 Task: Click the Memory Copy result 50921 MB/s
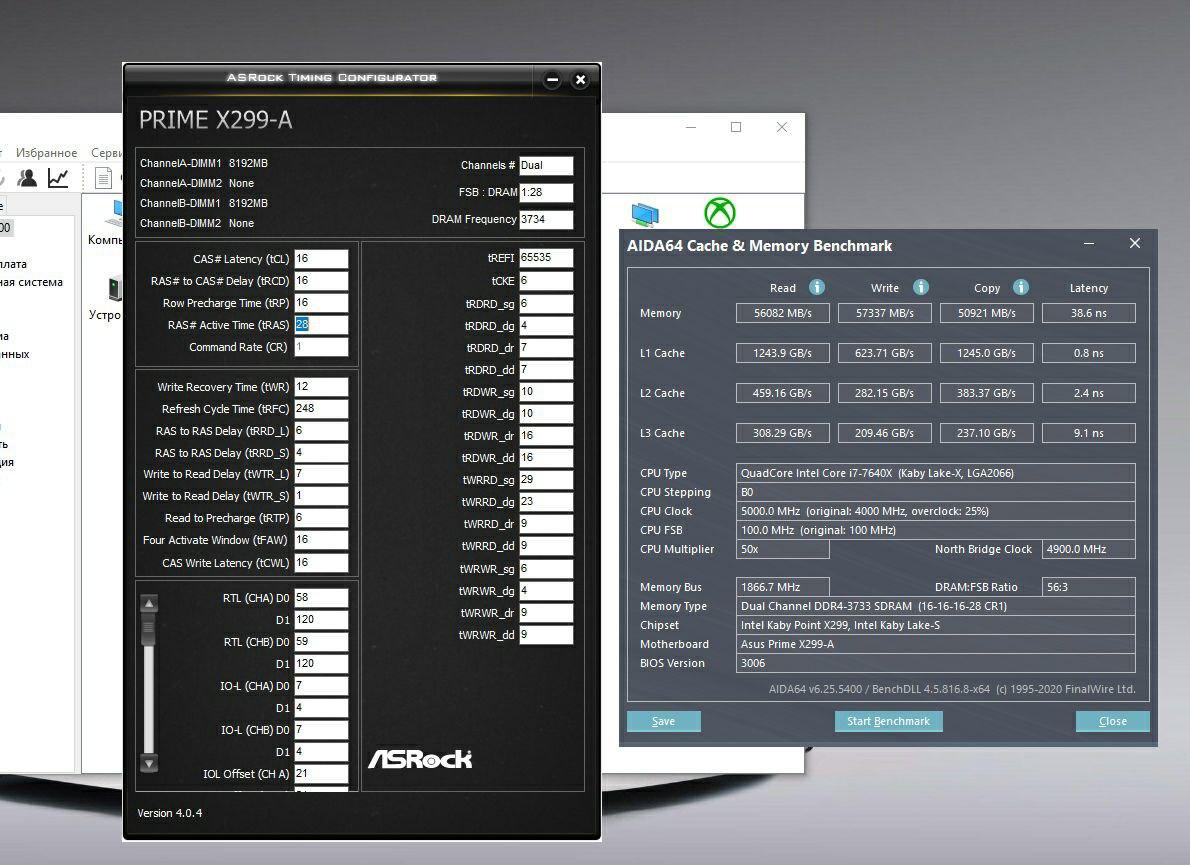tap(987, 313)
